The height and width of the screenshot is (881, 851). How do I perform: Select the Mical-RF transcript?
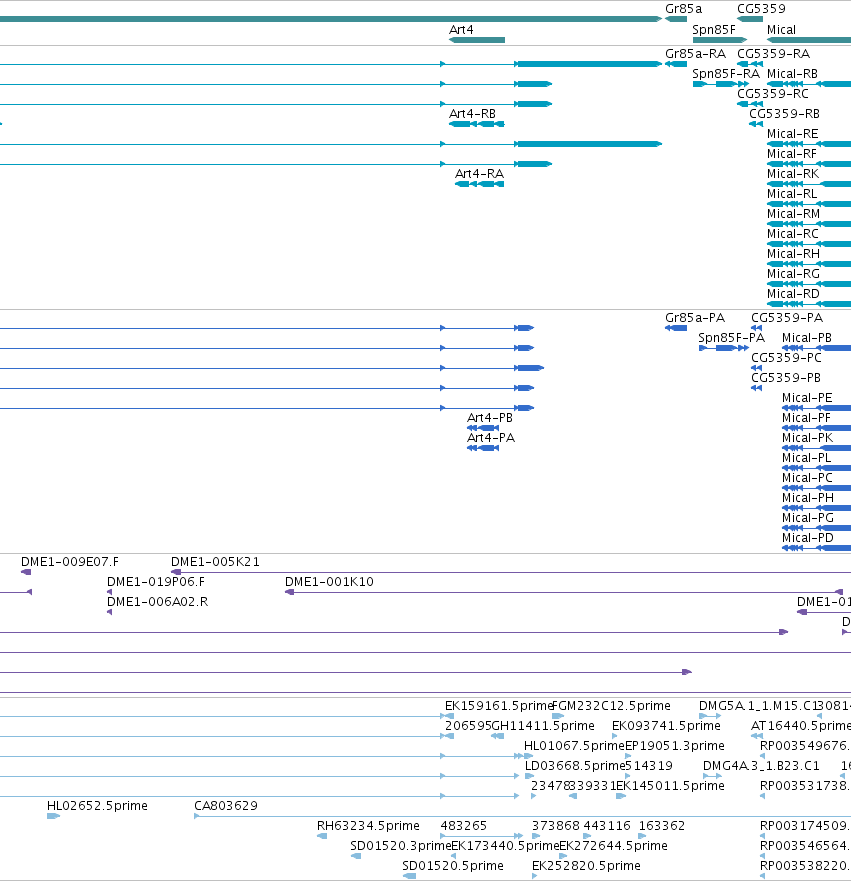point(809,164)
